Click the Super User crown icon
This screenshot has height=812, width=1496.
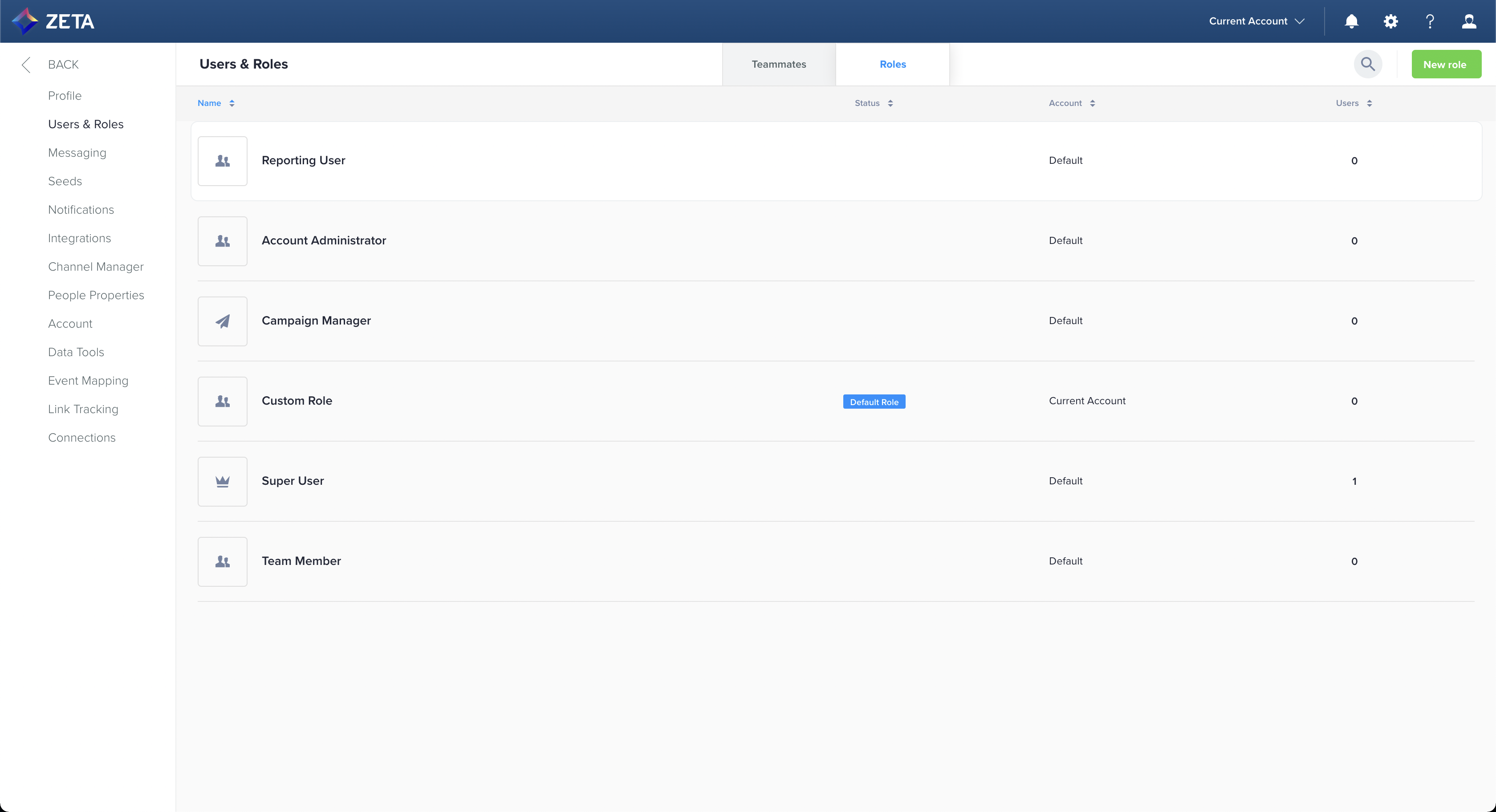point(223,482)
